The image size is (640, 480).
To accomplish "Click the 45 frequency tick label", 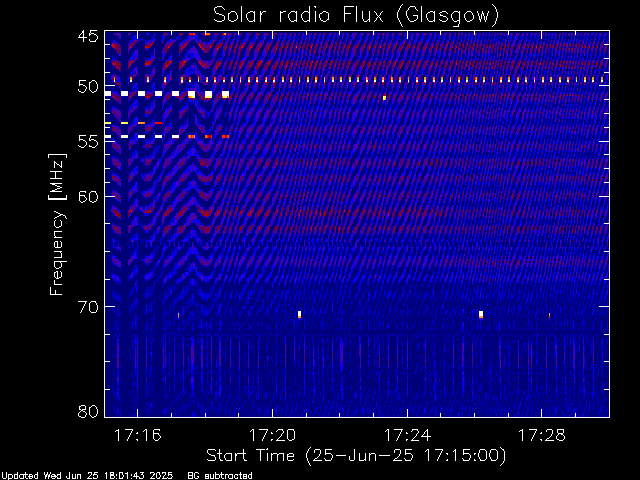I will [x=88, y=36].
